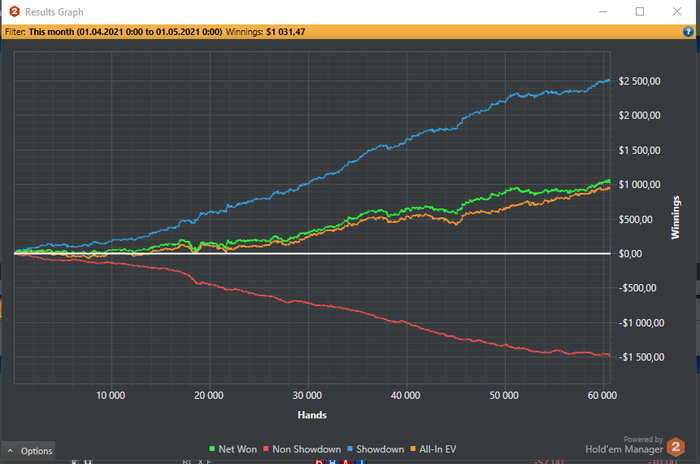Click the 'Hold'em Manager' branding text
This screenshot has height=464, width=700.
click(624, 449)
